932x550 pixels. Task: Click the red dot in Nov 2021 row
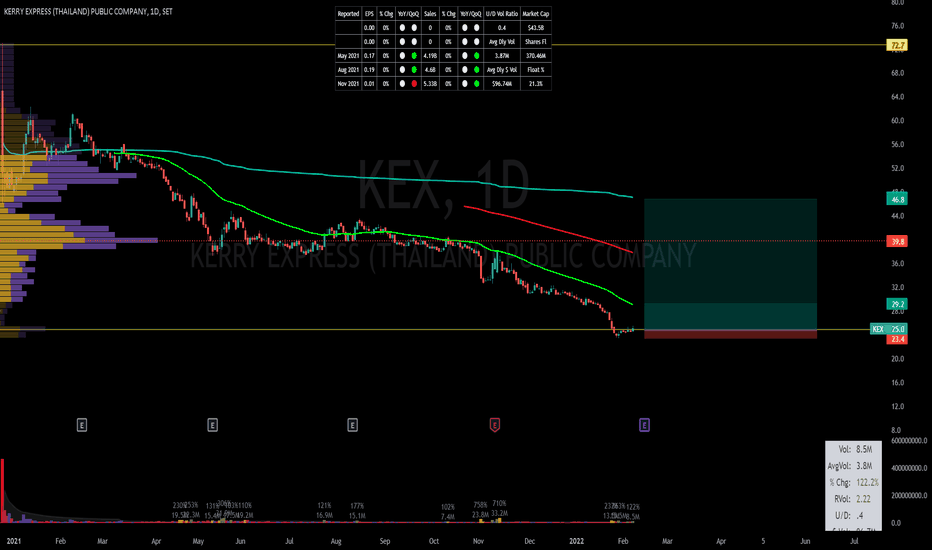tap(414, 84)
